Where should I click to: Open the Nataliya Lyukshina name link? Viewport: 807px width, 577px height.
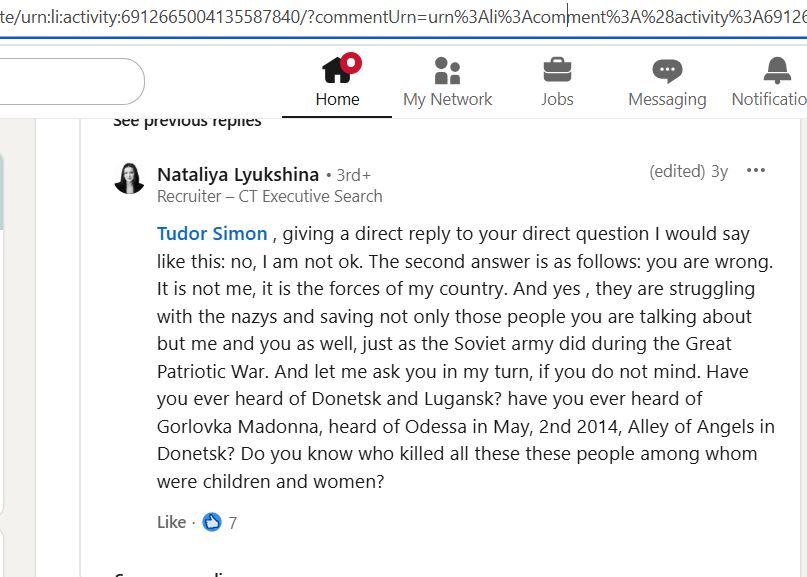click(238, 175)
